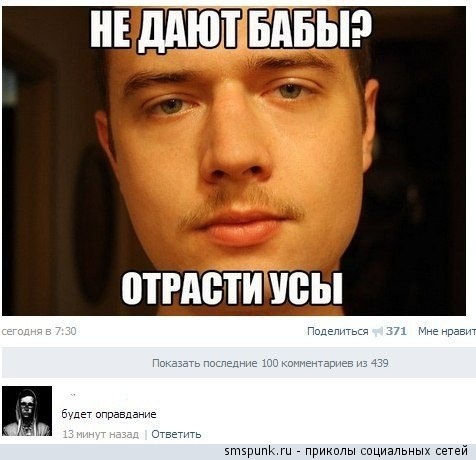Click the total comments number 439
Viewport: 476px width, 460px height.
(x=380, y=363)
